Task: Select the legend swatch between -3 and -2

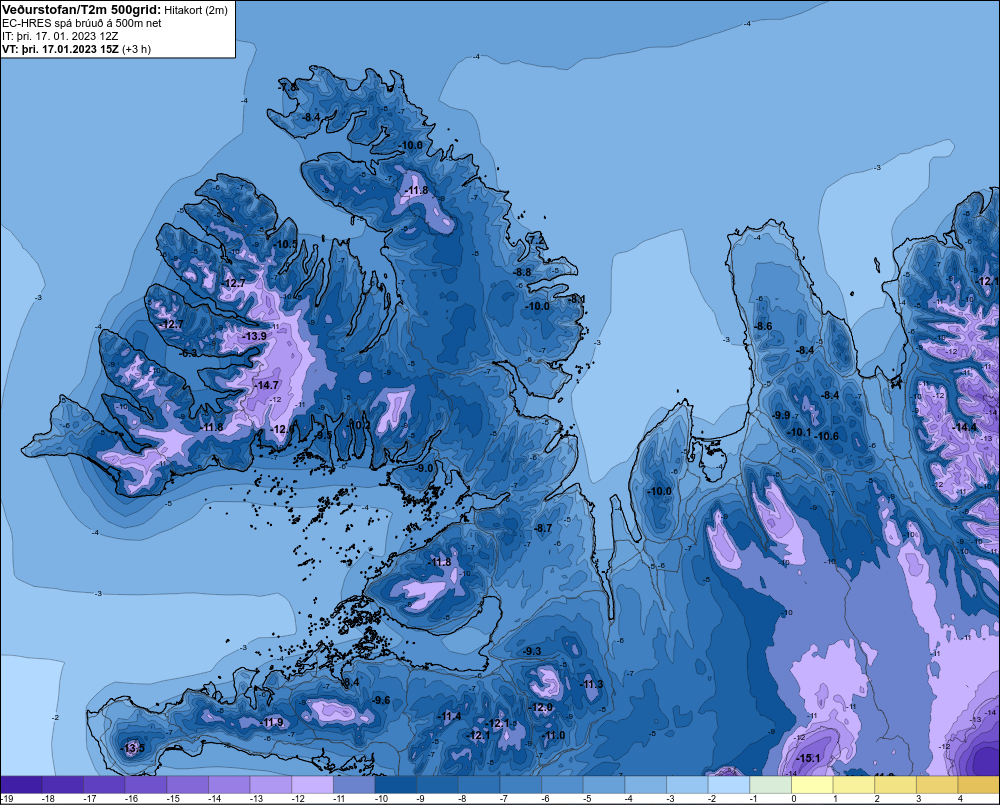Action: [x=687, y=784]
